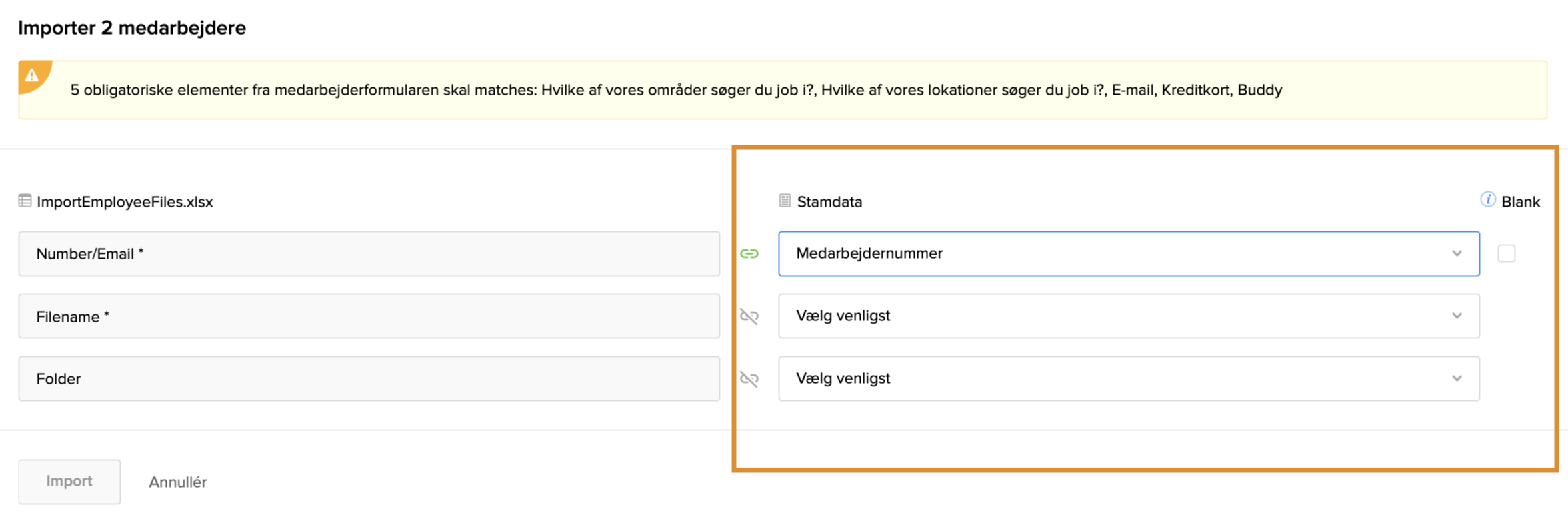Click the green link icon for Number/Email
This screenshot has width=1568, height=531.
pos(749,254)
